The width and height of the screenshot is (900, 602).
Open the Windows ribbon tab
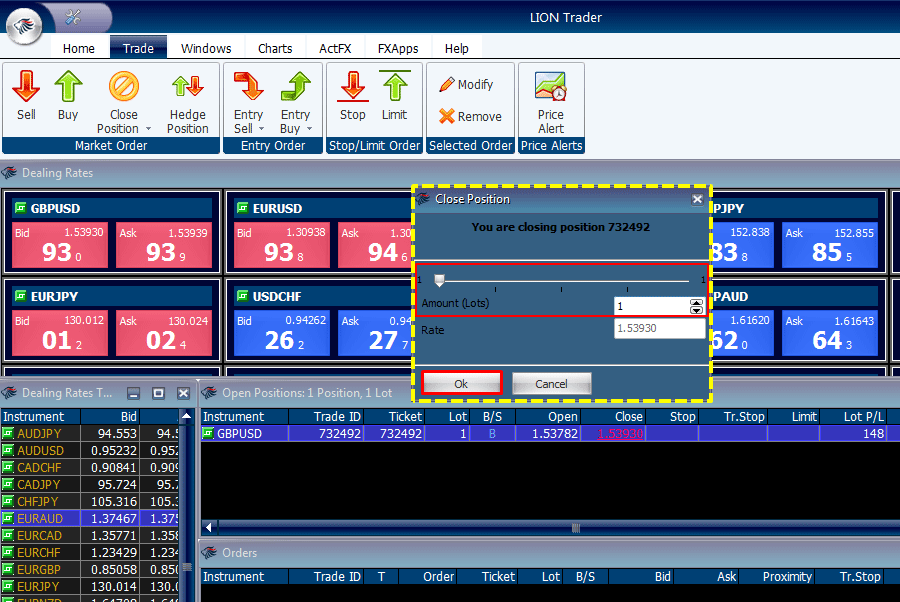[x=206, y=48]
